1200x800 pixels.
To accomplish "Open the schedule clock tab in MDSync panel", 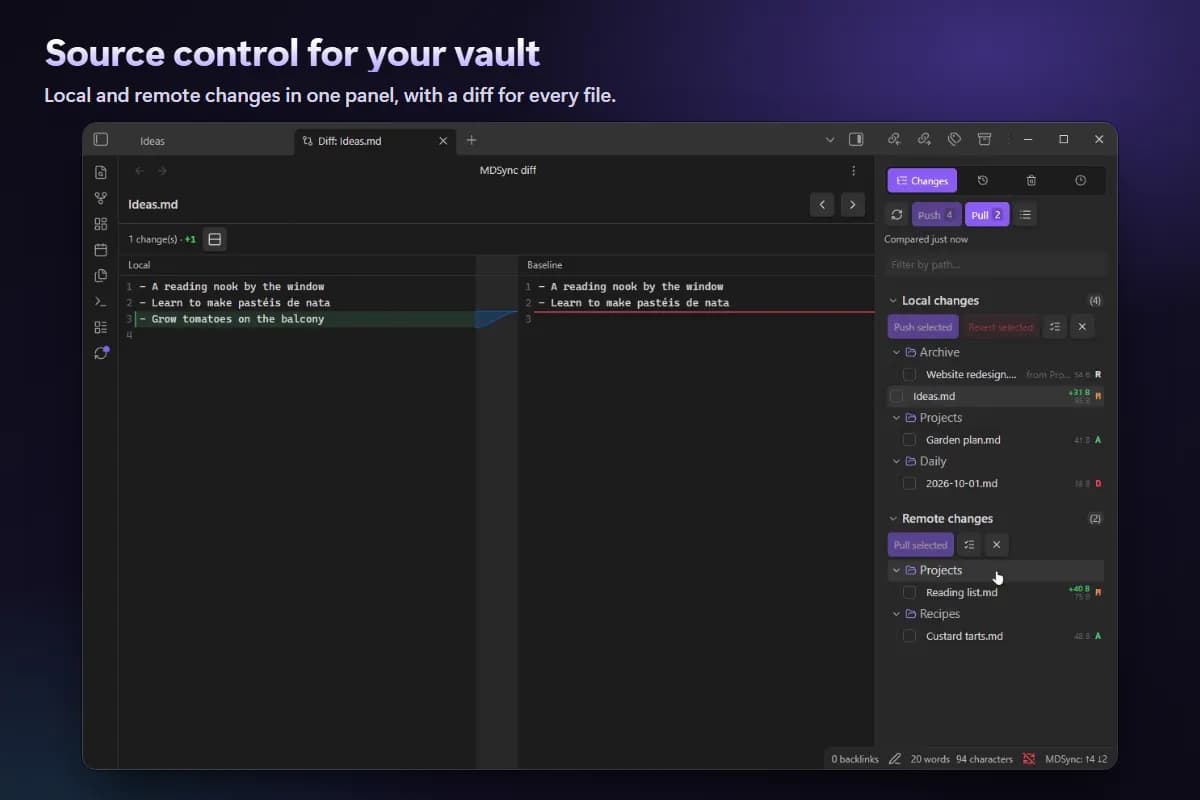I will (1080, 180).
